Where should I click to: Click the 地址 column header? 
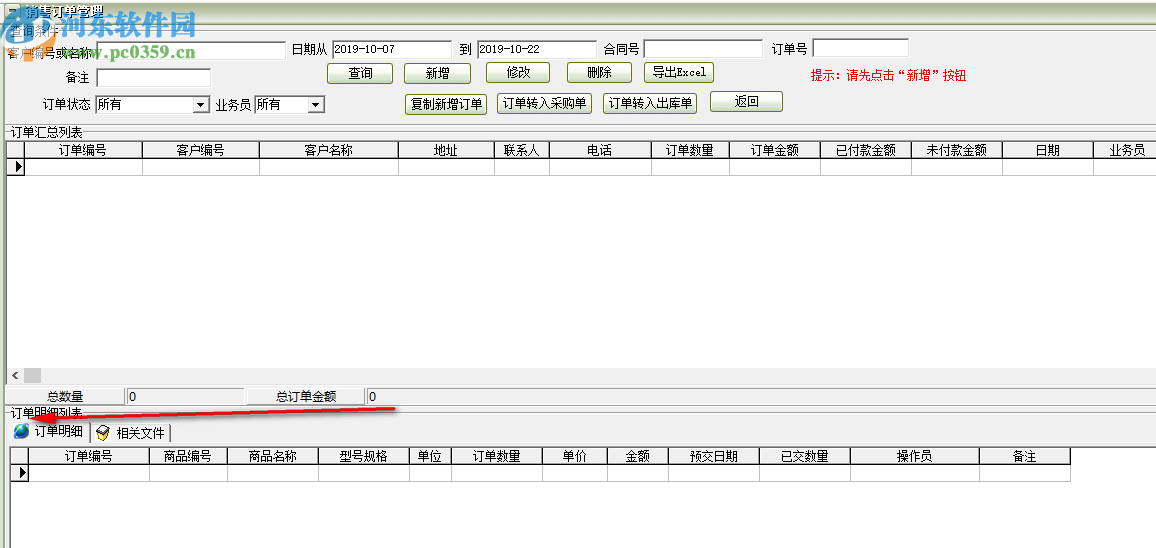tap(446, 150)
